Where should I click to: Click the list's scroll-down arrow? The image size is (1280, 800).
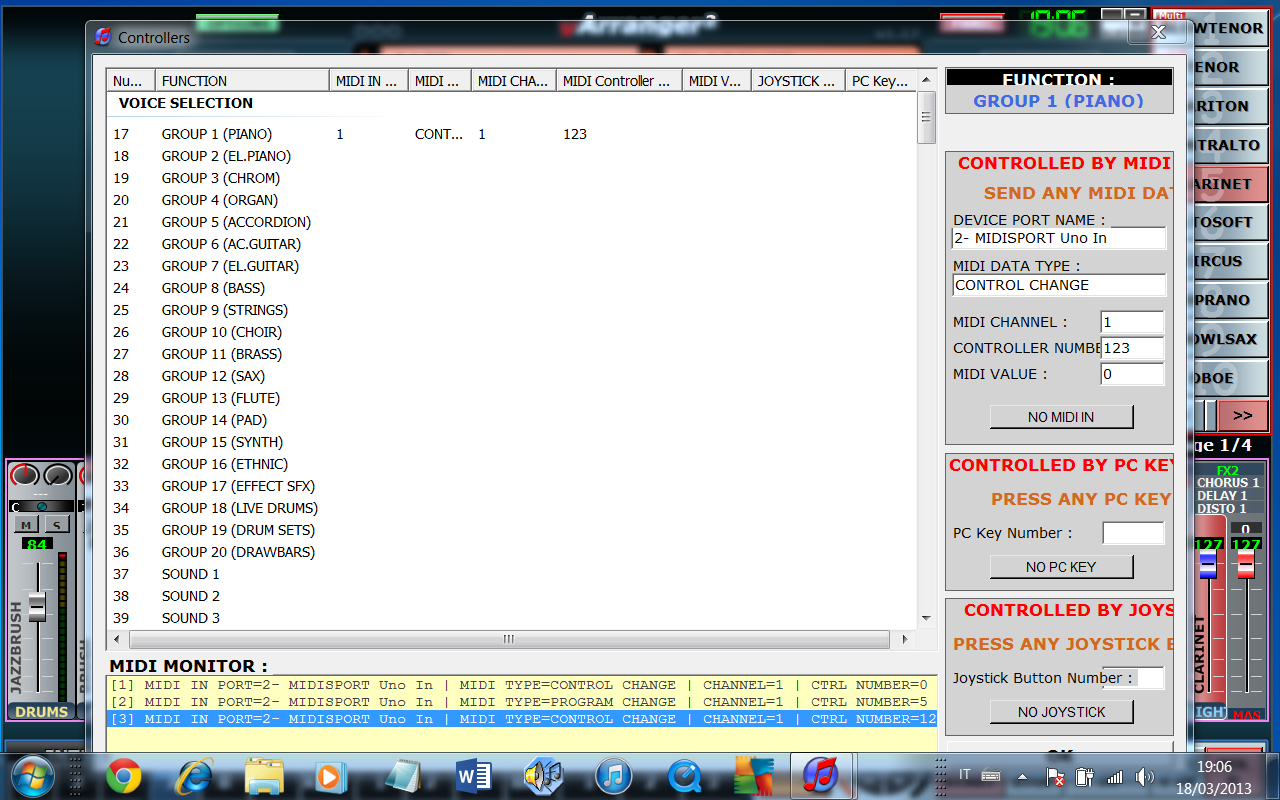coord(927,622)
